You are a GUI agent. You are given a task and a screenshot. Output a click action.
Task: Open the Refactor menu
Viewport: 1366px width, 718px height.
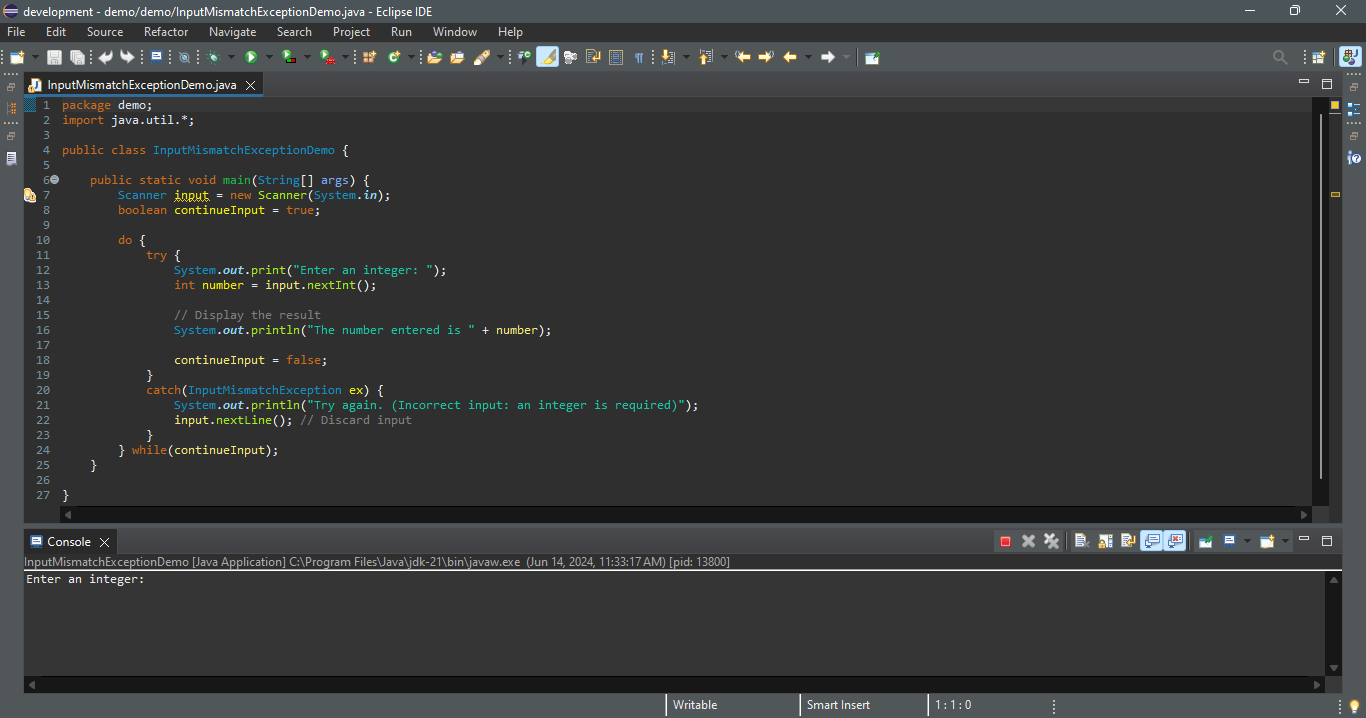[x=166, y=32]
